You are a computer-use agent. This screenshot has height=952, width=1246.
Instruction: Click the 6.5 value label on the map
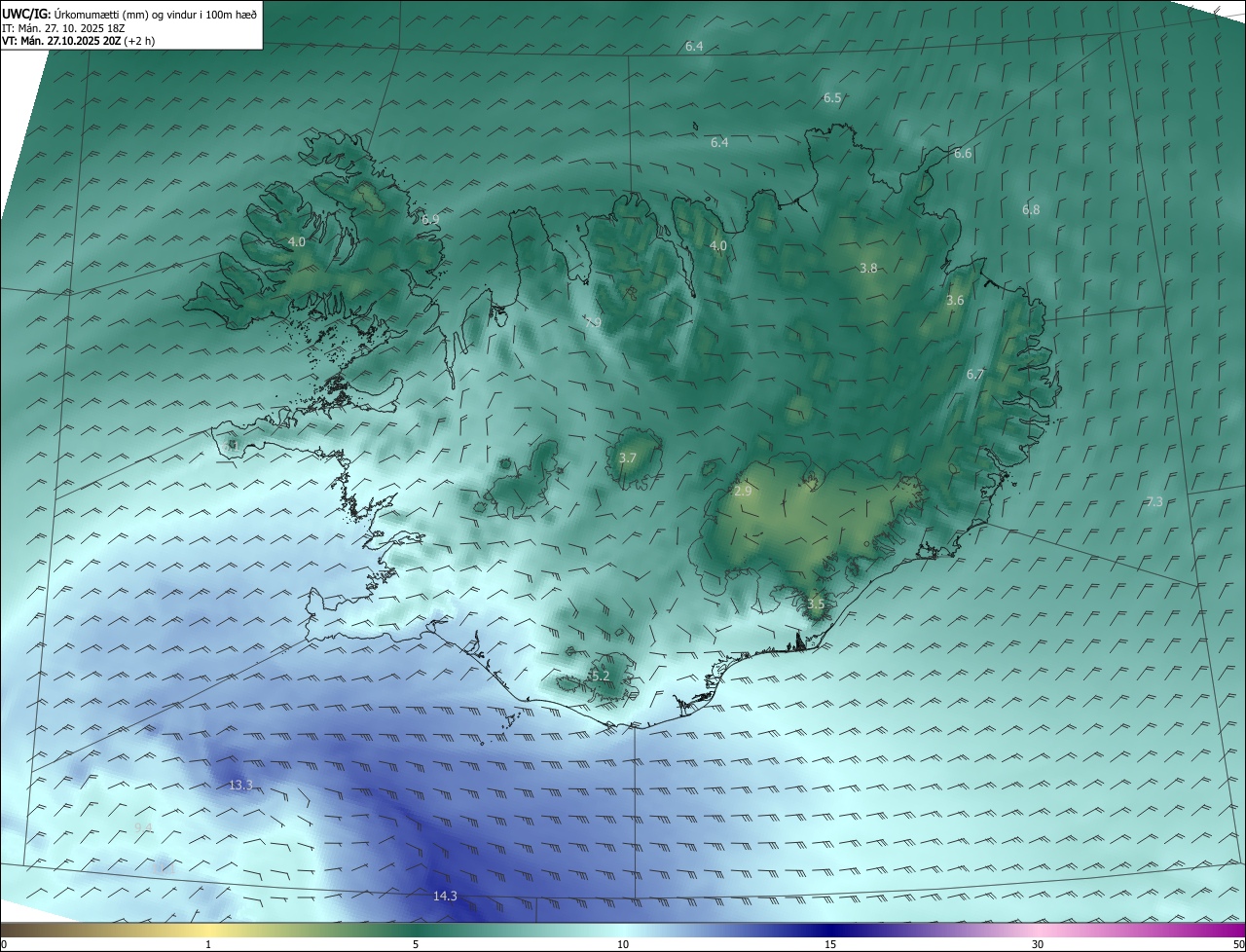pos(832,98)
